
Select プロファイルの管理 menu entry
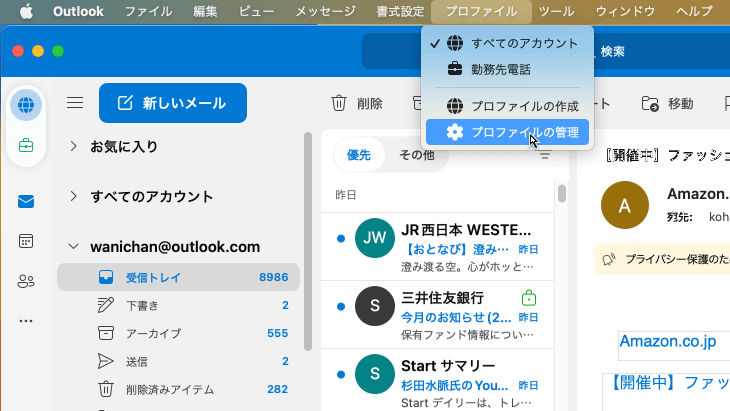coord(507,132)
